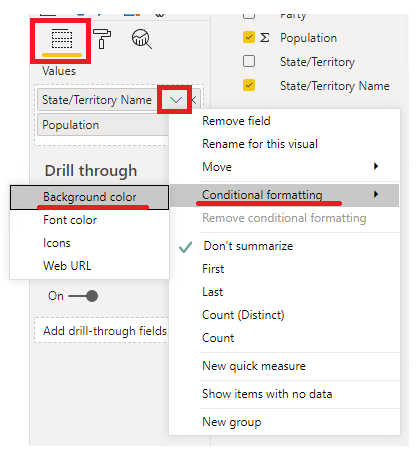Screen dimensions: 417x456
Task: Open the Fields pane icon
Action: pos(62,39)
